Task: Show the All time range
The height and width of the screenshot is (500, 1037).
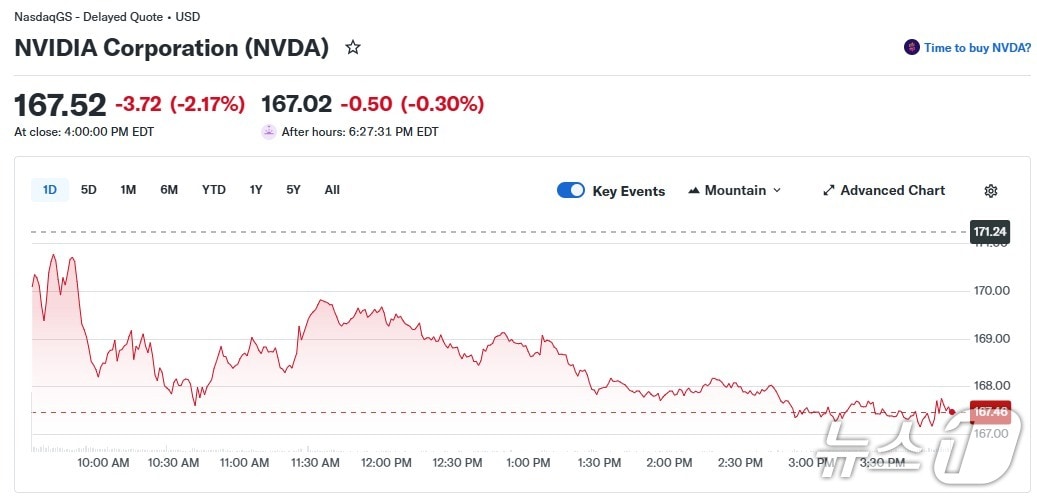Action: 332,190
